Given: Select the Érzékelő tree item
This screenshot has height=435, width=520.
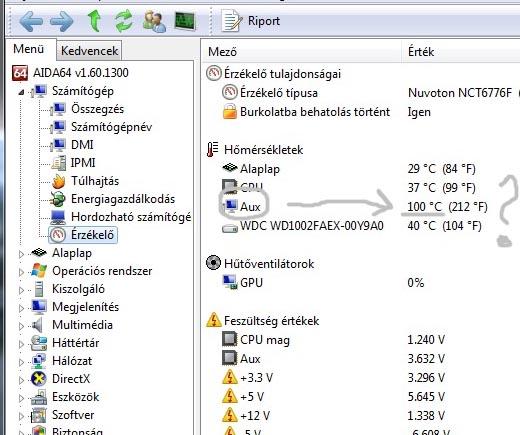Looking at the screenshot, I should pyautogui.click(x=83, y=235).
